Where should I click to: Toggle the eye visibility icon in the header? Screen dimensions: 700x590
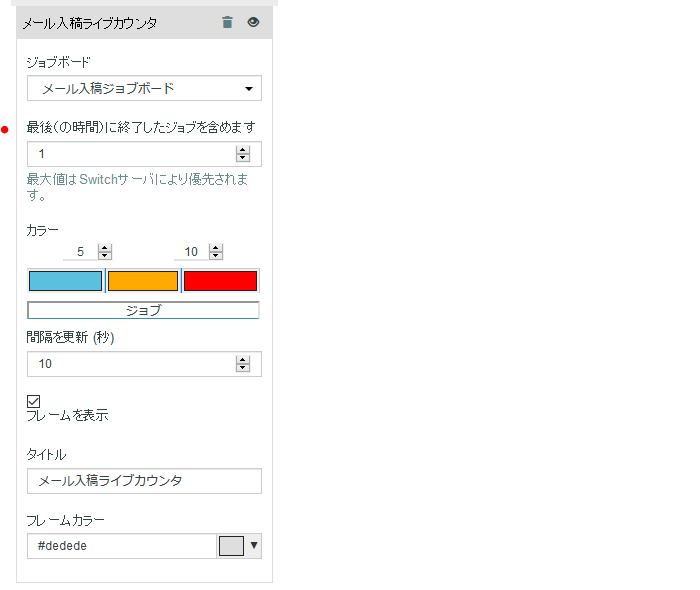[253, 22]
